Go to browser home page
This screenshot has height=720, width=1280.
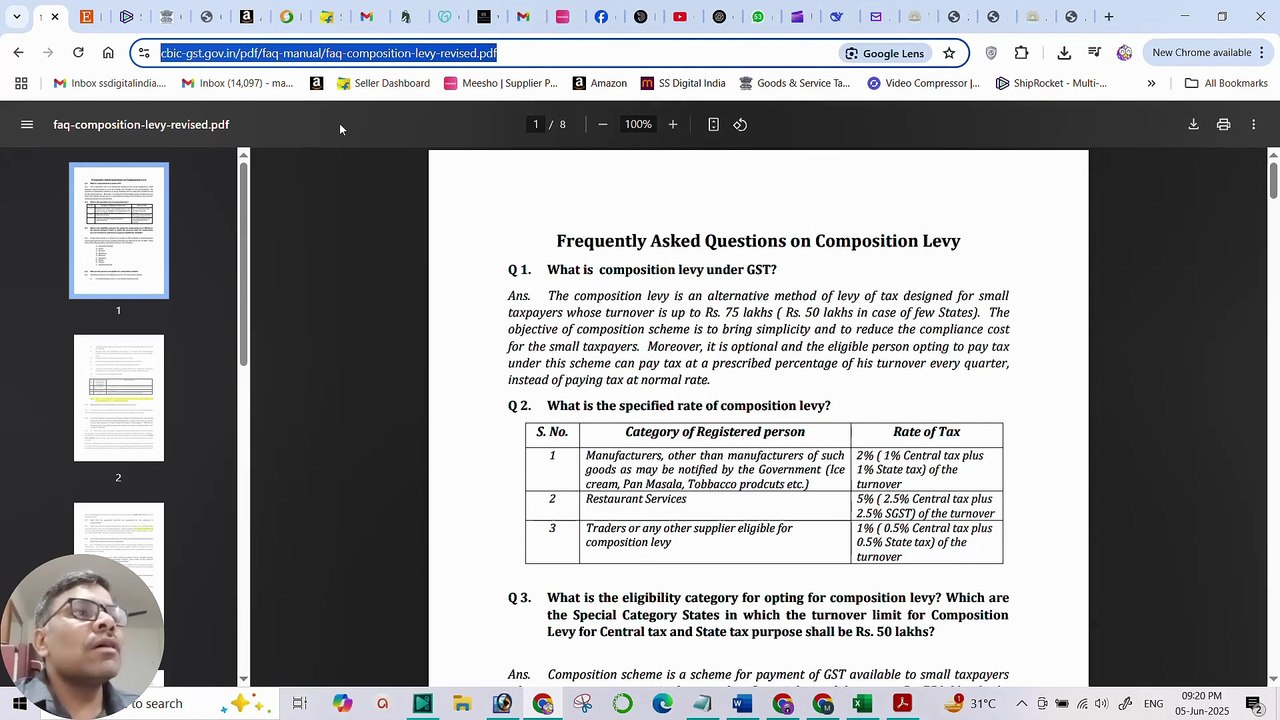pos(108,52)
